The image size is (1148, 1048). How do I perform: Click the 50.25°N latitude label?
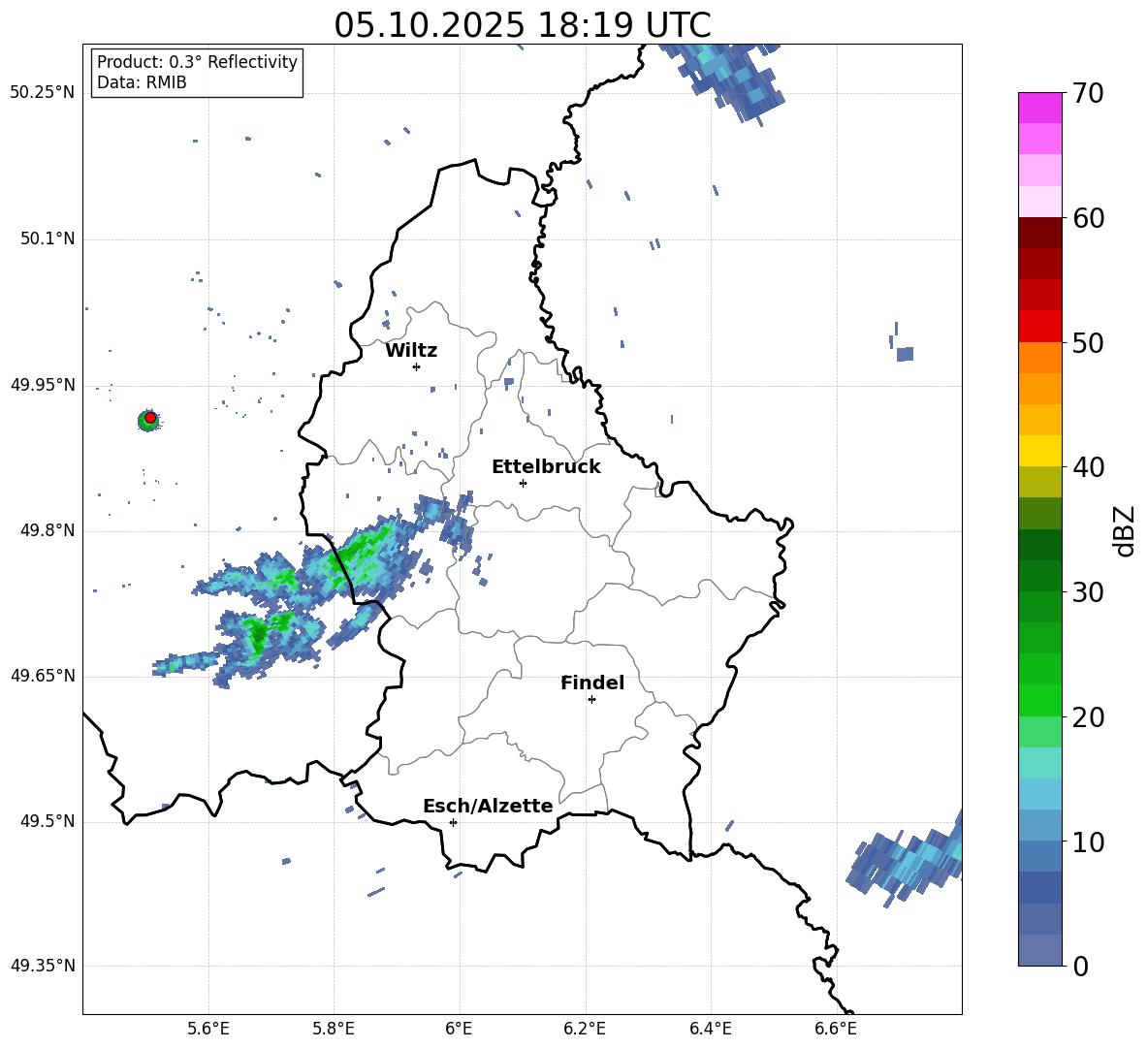click(x=43, y=93)
